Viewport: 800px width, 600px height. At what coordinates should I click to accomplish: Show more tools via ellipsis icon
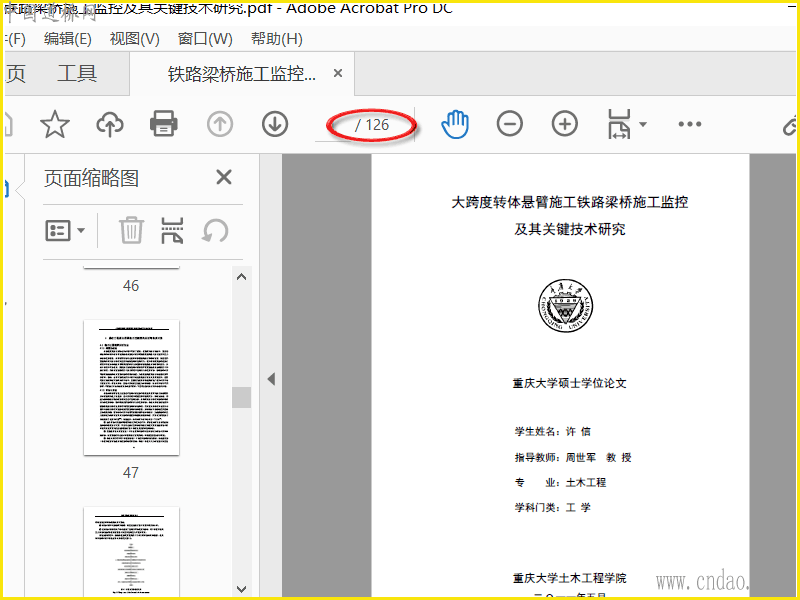(x=690, y=124)
